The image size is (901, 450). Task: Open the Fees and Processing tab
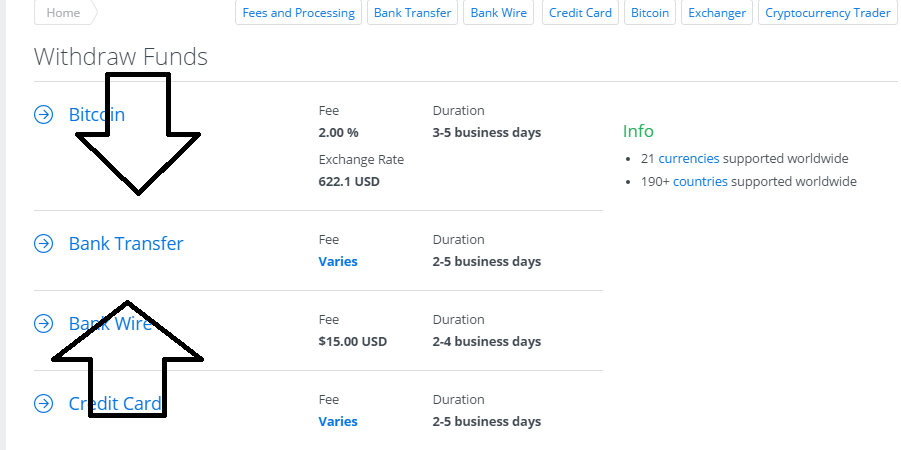[x=298, y=13]
